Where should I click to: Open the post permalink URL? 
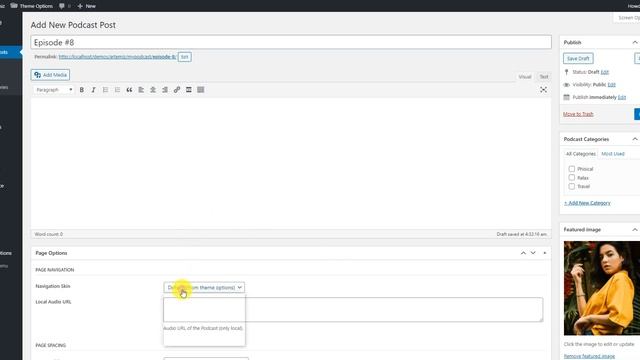pos(117,57)
